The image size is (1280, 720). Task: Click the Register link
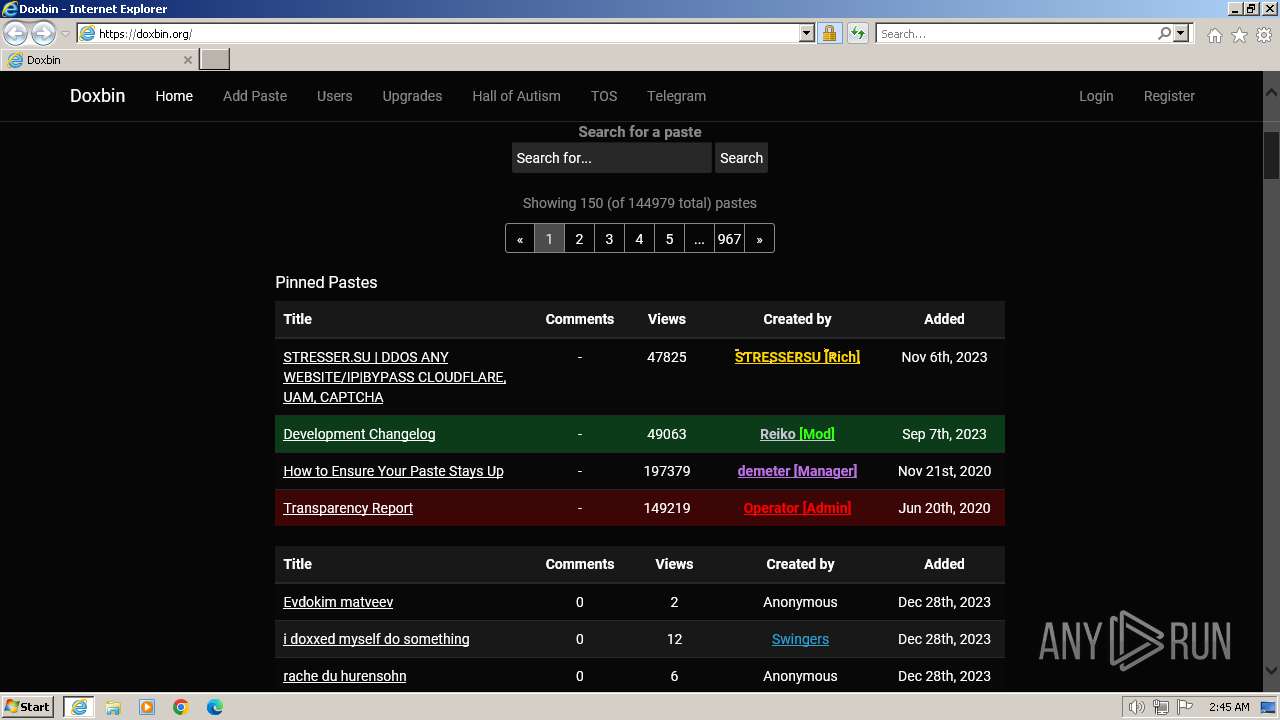point(1169,96)
